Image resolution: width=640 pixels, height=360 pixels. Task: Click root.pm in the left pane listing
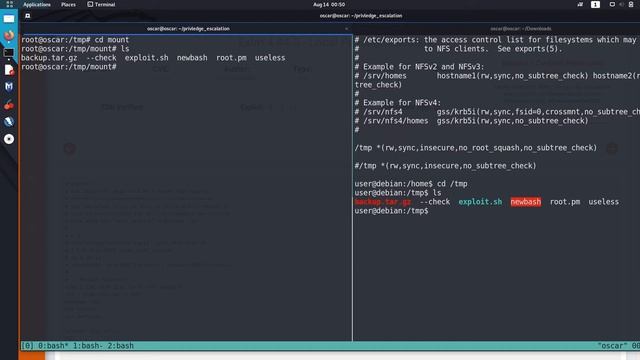point(231,58)
